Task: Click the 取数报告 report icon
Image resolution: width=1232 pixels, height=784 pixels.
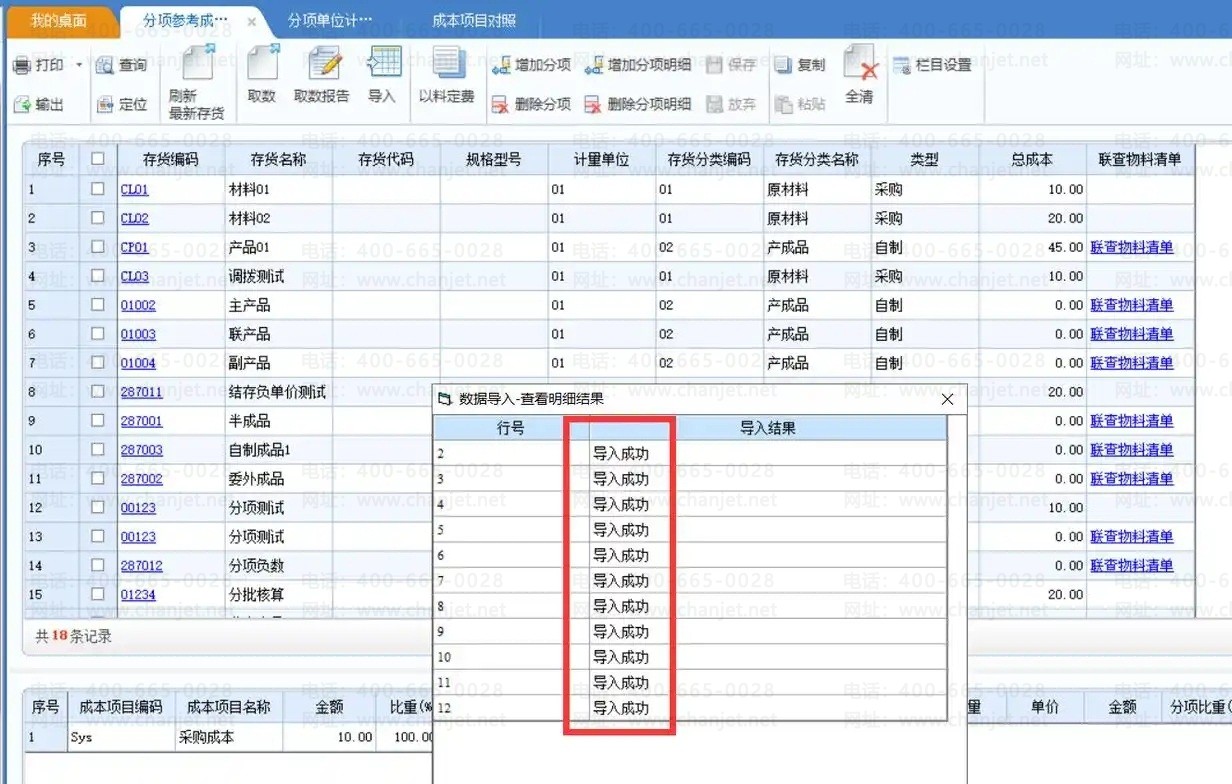Action: click(322, 73)
